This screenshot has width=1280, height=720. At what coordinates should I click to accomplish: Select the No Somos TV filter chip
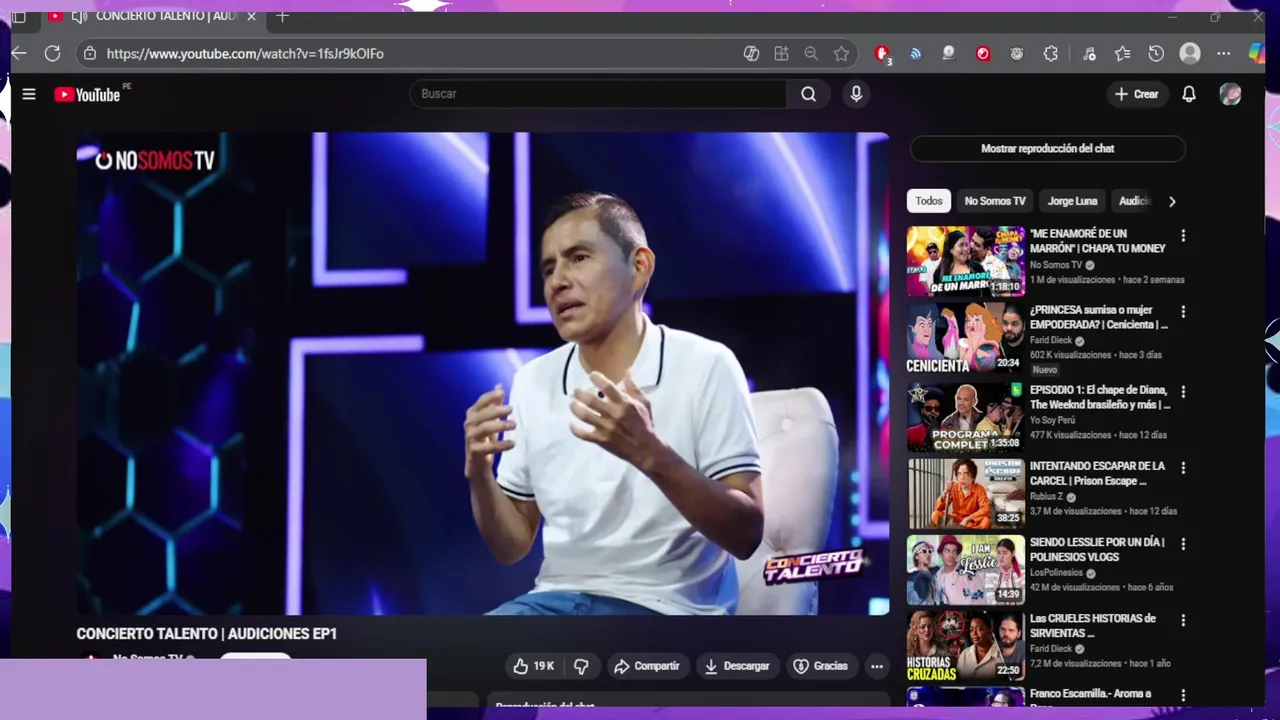[995, 201]
